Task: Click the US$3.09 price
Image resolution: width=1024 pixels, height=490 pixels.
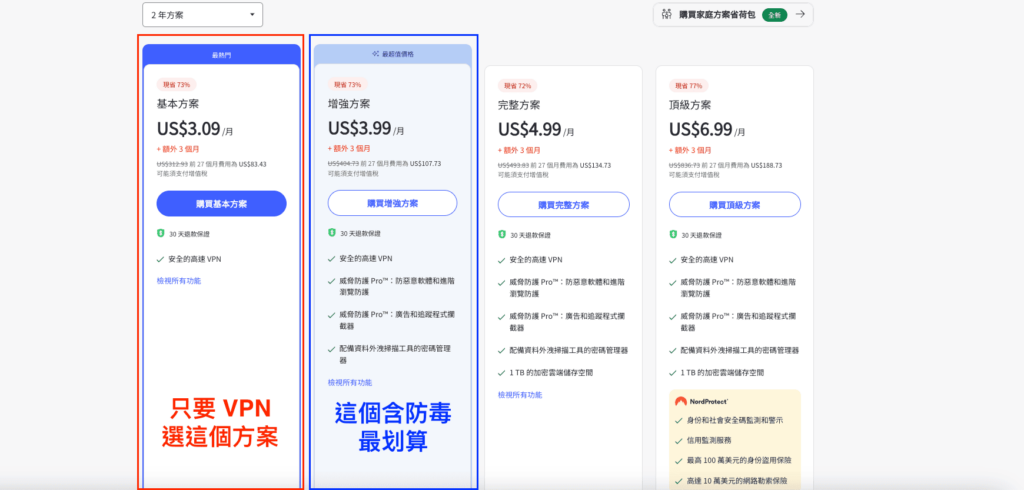Action: pos(188,128)
